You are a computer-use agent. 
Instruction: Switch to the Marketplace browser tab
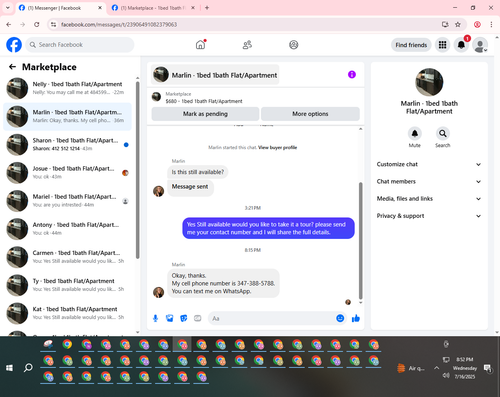click(153, 8)
